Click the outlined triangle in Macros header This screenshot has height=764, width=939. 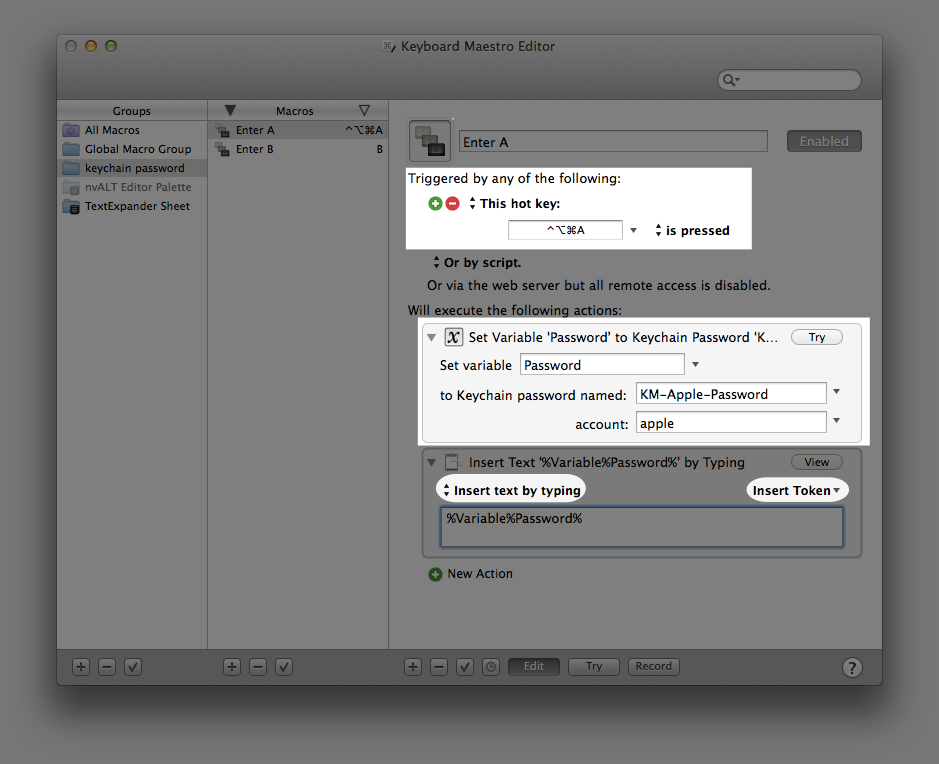[364, 111]
